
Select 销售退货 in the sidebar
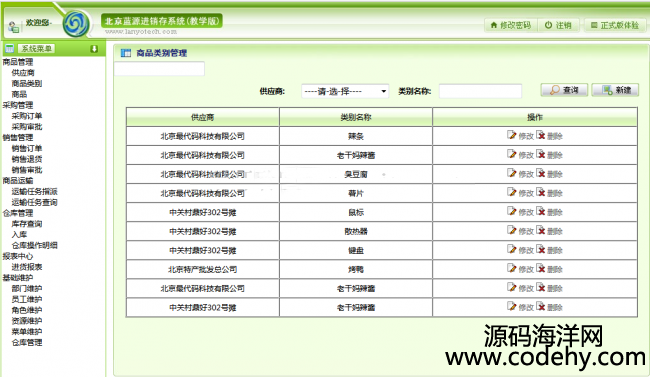click(27, 159)
